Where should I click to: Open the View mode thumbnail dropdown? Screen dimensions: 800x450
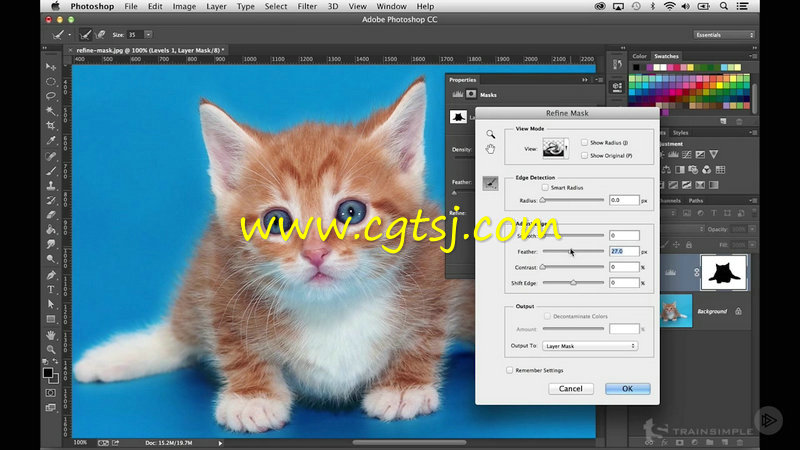click(x=556, y=148)
